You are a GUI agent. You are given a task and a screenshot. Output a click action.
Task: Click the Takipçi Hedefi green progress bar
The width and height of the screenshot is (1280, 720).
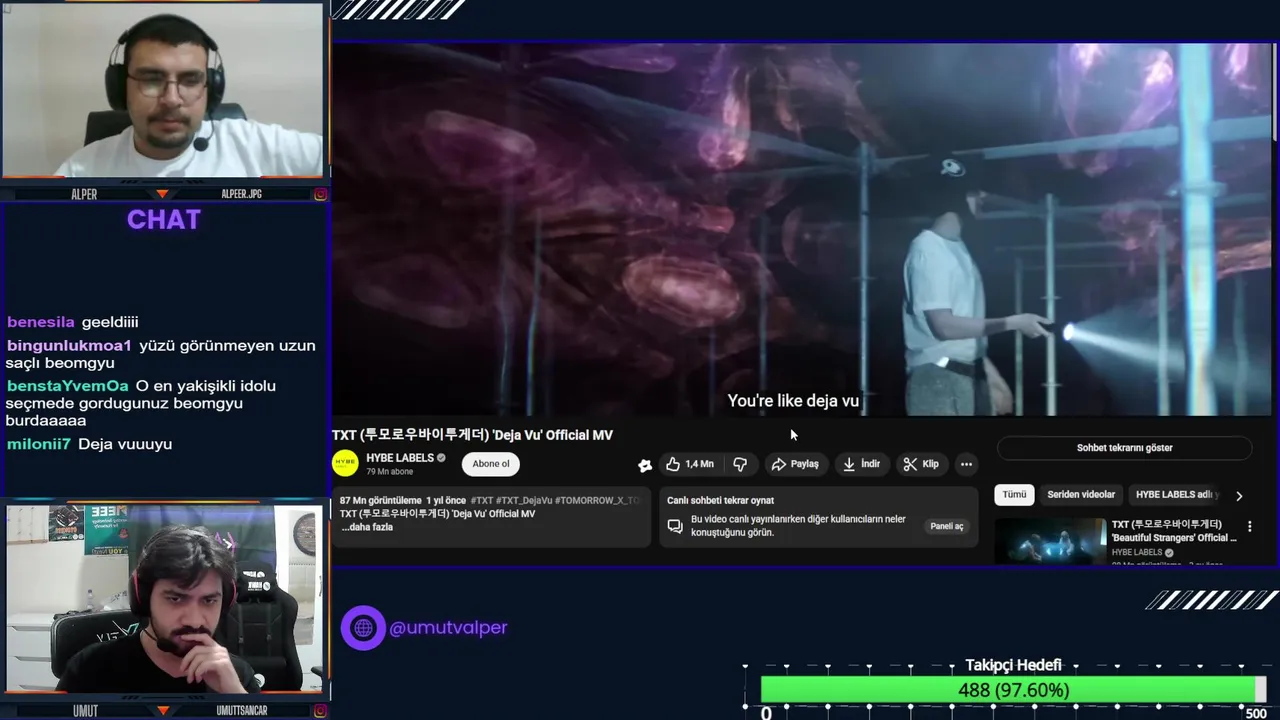[1010, 690]
